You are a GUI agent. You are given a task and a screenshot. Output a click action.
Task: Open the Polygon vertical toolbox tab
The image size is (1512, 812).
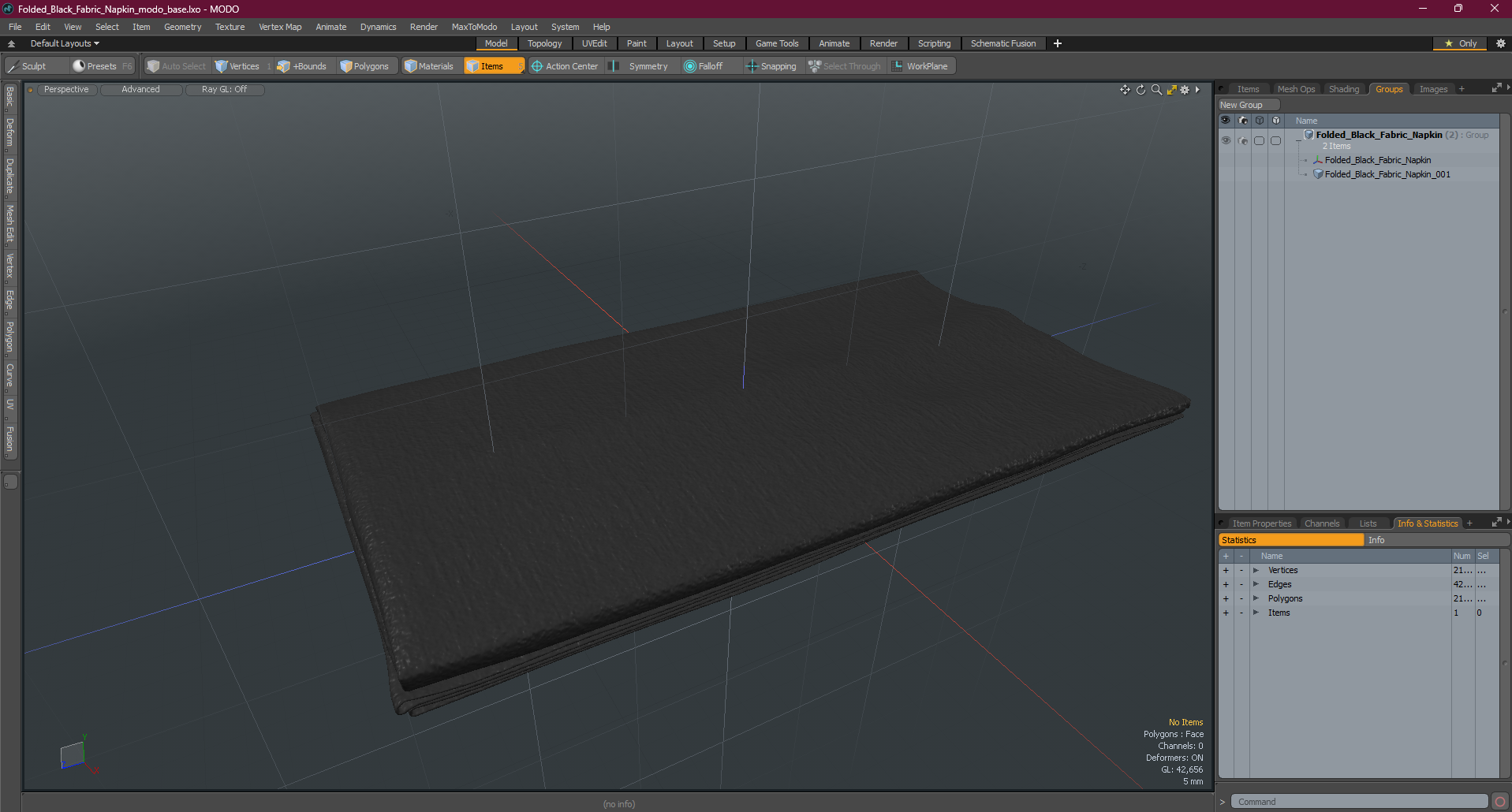click(10, 337)
